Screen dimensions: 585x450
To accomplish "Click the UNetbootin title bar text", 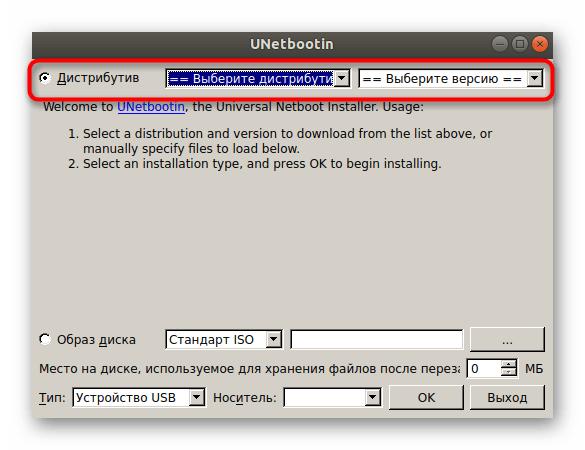I will coord(292,44).
